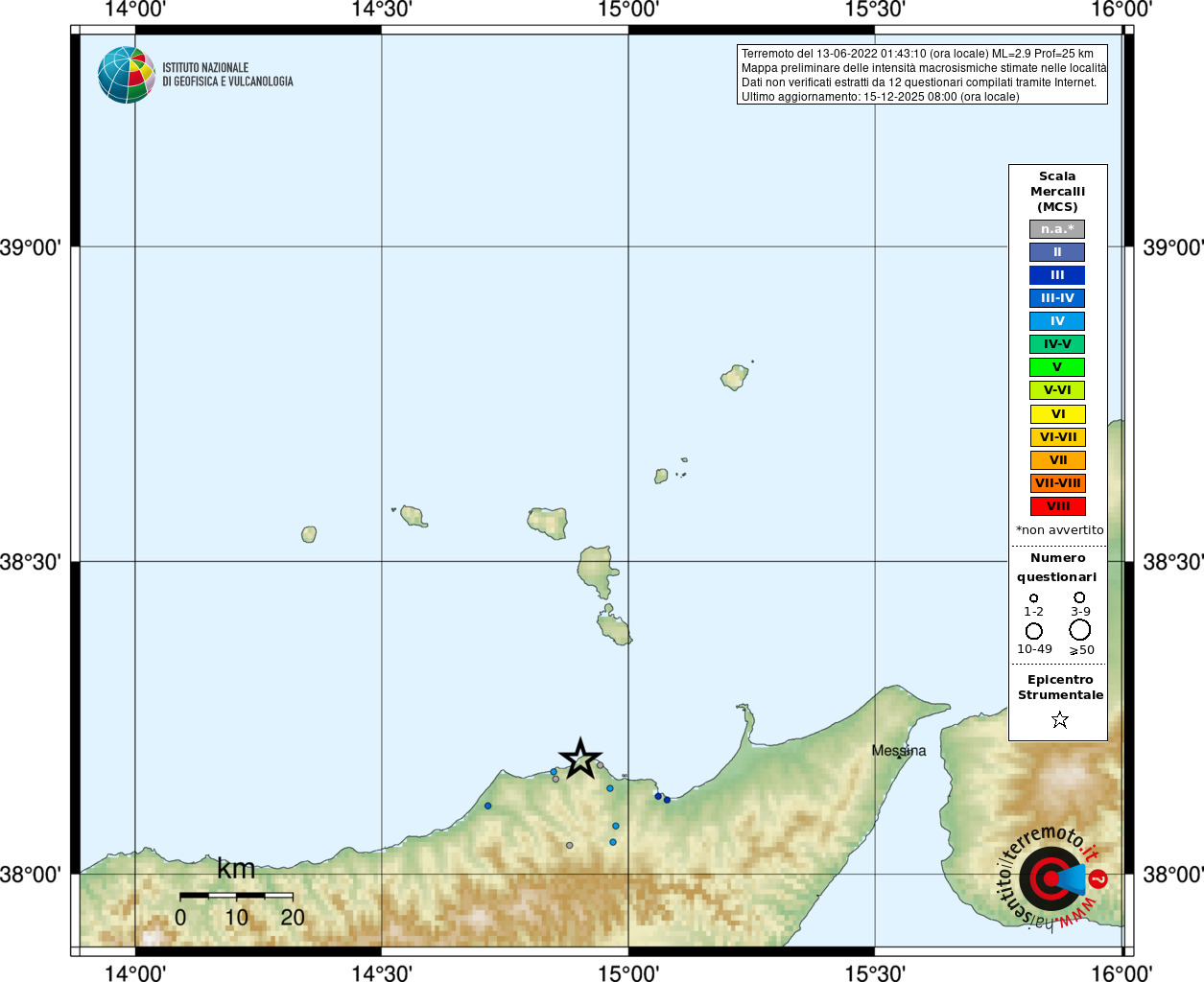The height and width of the screenshot is (982, 1204).
Task: Click the right 38°30' latitude label
Action: click(x=1172, y=561)
